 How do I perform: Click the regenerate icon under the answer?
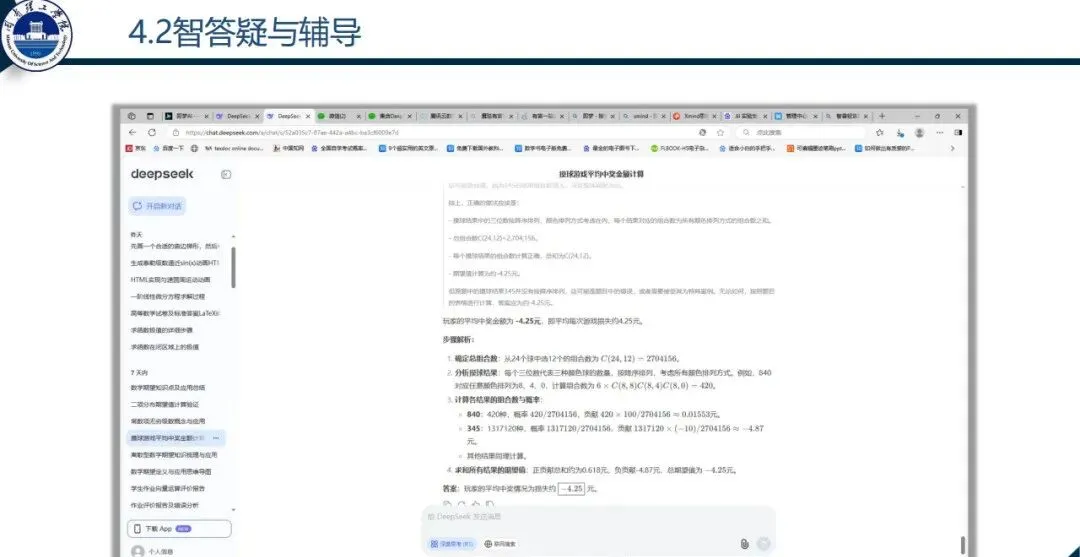tap(462, 504)
